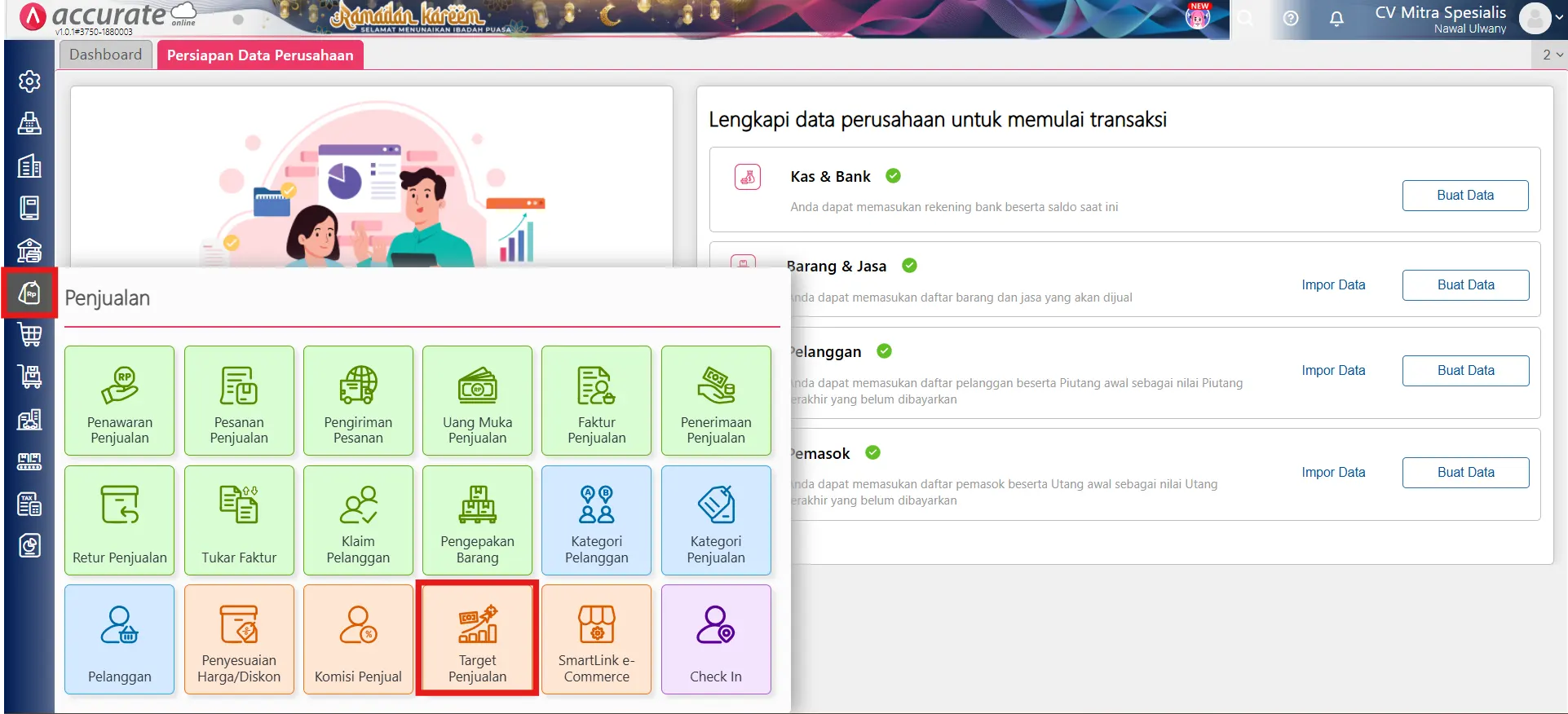Click the Pelanggan green checkmark
1568x714 pixels.
coord(884,351)
